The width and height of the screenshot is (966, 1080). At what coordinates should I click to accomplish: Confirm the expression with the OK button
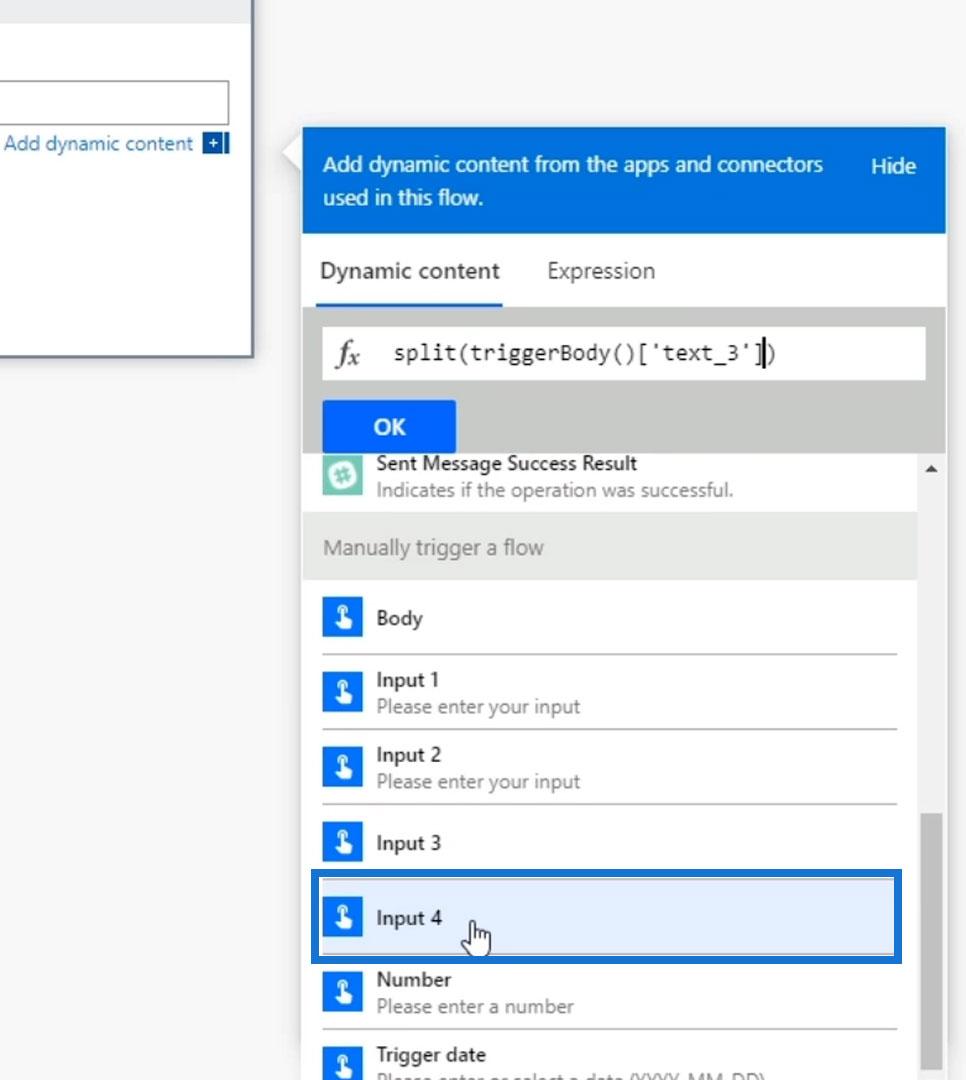(389, 426)
